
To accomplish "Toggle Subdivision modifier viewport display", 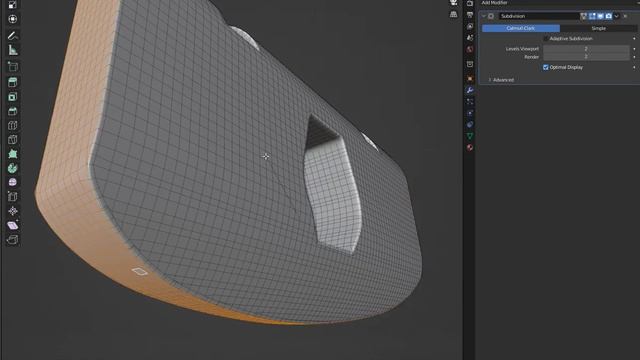I will (600, 16).
